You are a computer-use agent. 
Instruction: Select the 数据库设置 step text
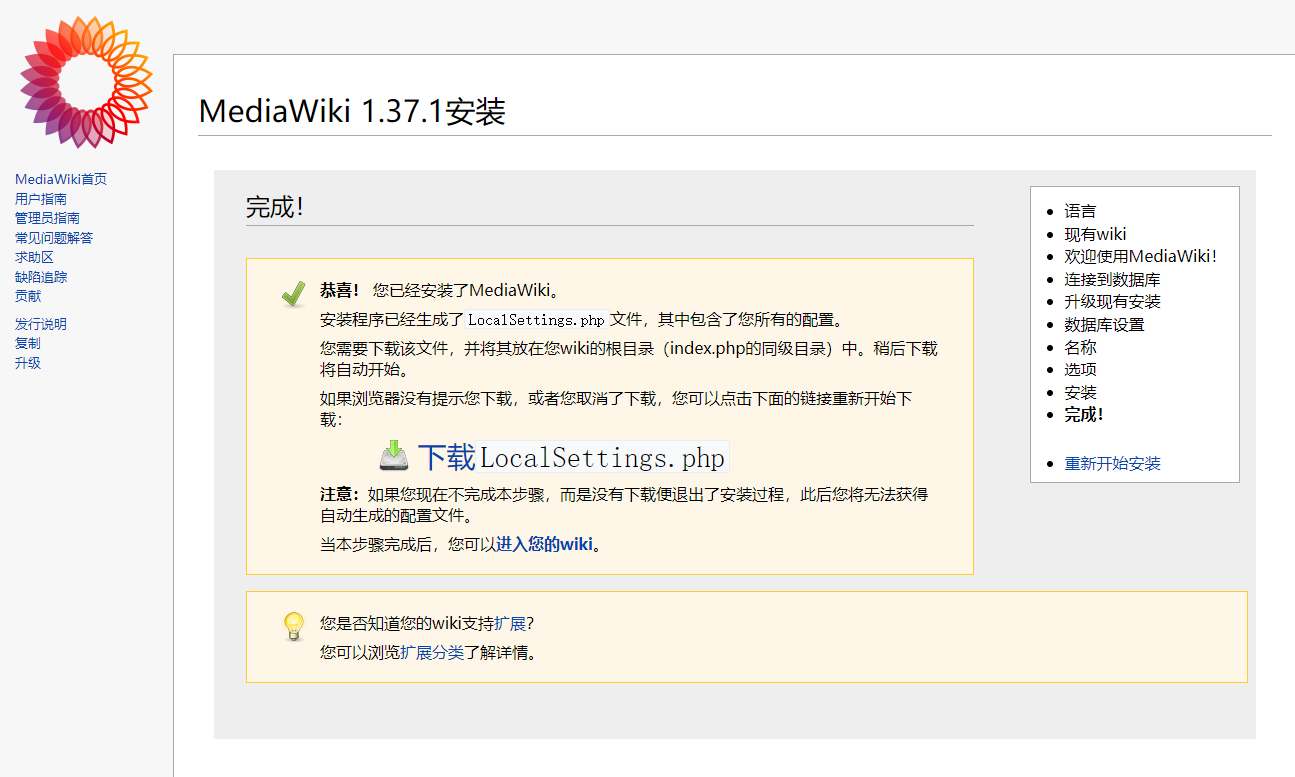(1105, 324)
